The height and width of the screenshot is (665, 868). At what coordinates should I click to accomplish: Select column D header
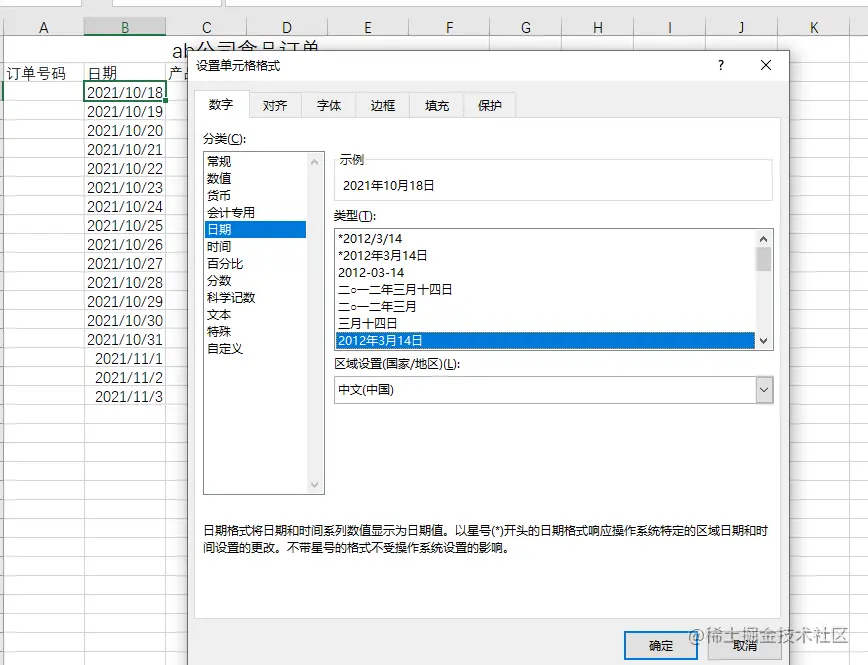pyautogui.click(x=287, y=27)
